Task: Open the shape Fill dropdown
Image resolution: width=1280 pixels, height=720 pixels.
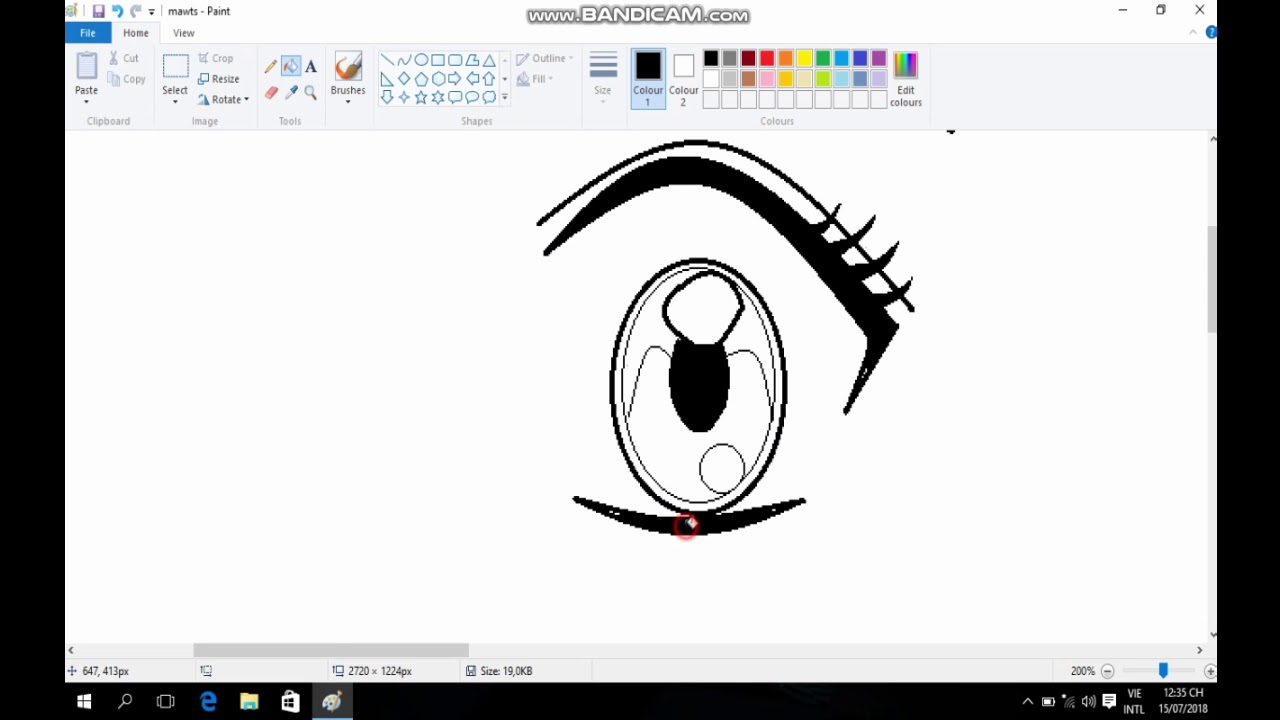Action: click(536, 79)
